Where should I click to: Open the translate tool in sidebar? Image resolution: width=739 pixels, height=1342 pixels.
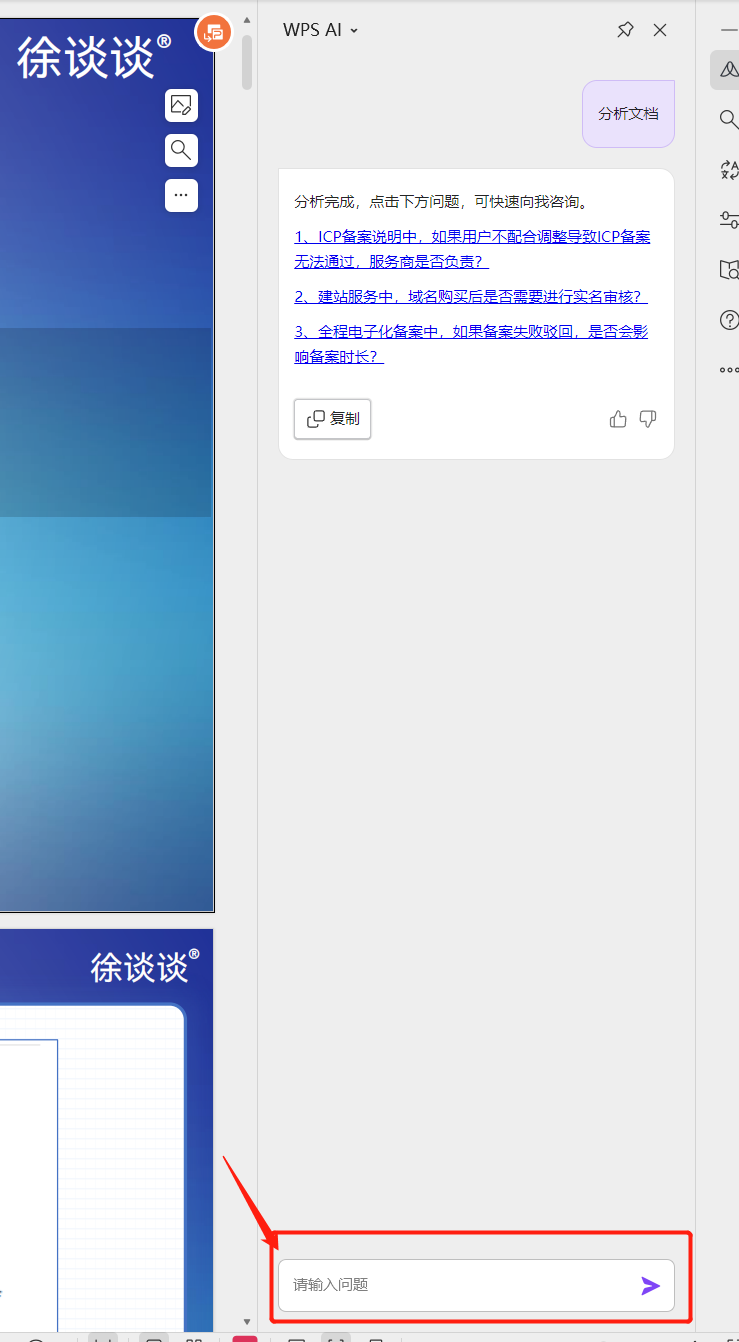pyautogui.click(x=728, y=170)
